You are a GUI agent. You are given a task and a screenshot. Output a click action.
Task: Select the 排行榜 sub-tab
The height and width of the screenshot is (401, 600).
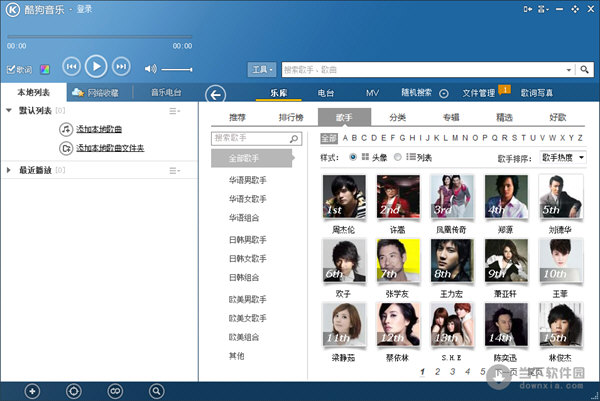click(x=291, y=117)
